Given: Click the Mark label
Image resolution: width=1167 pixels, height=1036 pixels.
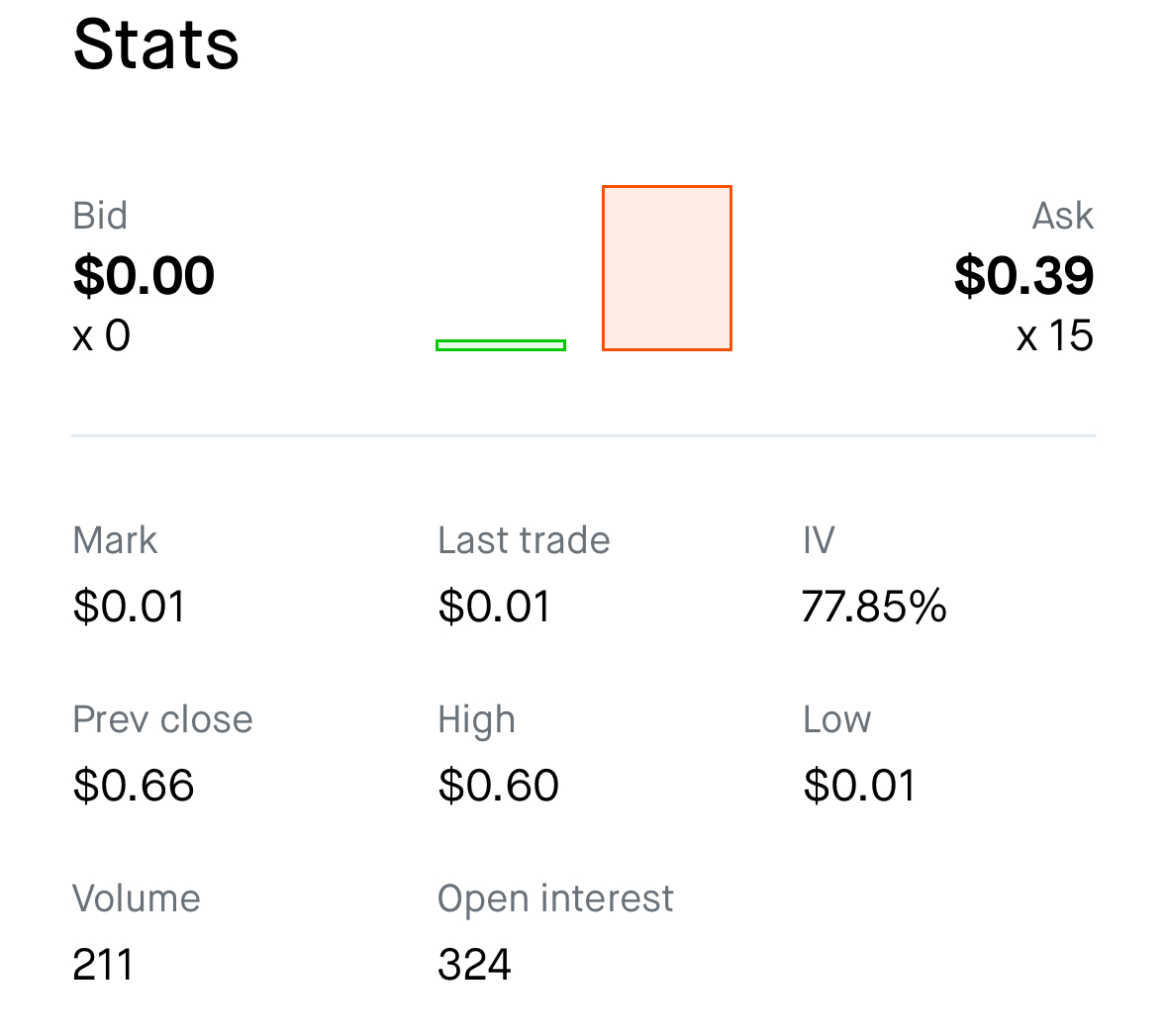Looking at the screenshot, I should [x=115, y=540].
